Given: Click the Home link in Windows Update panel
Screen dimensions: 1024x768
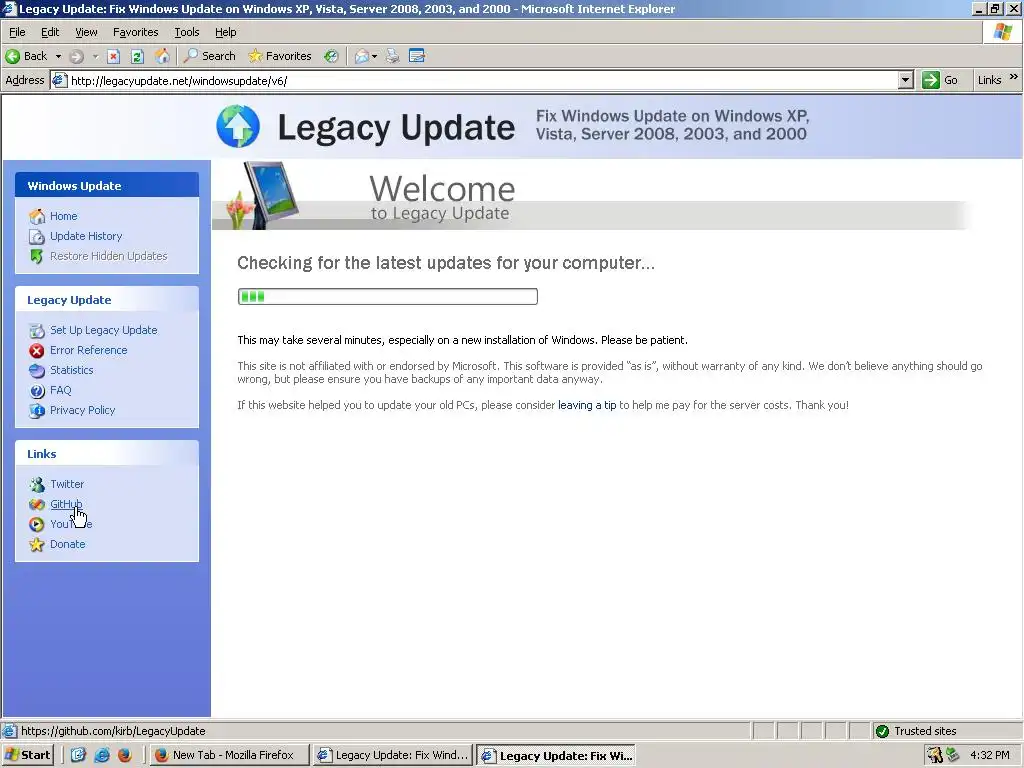Looking at the screenshot, I should click(x=64, y=216).
